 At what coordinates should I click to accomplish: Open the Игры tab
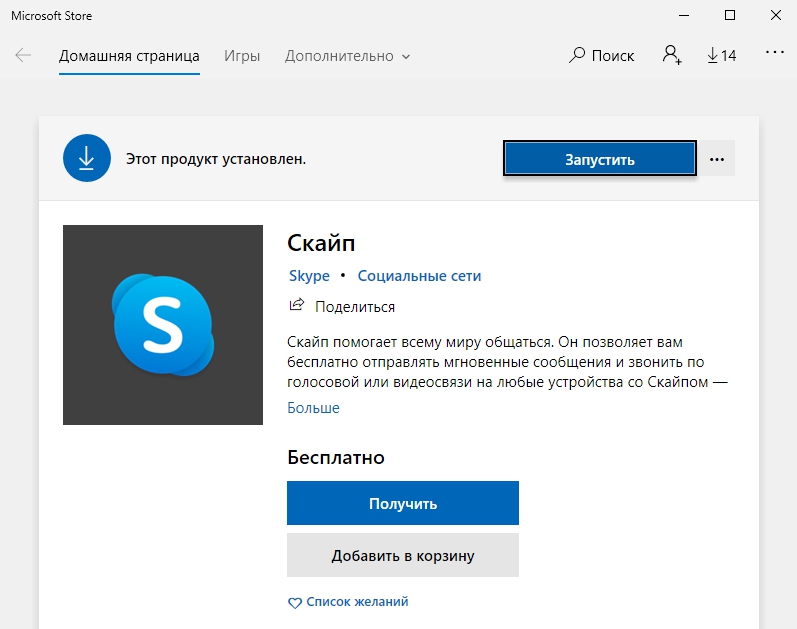[242, 56]
